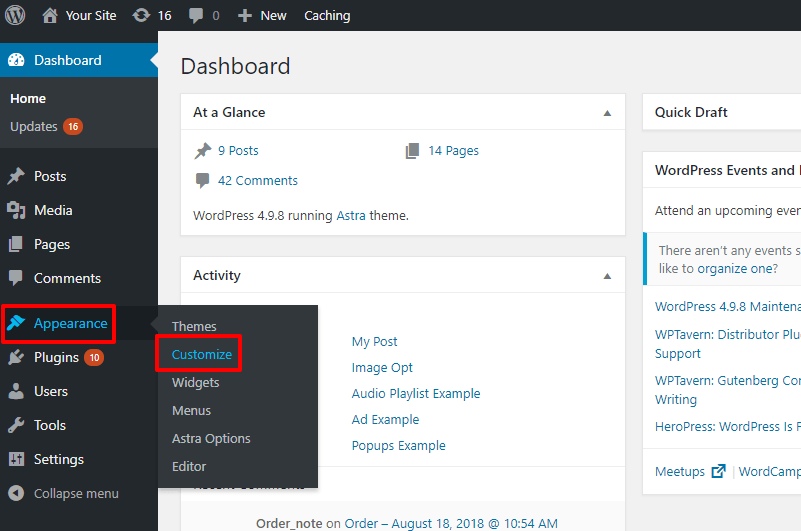Viewport: 801px width, 531px height.
Task: Click the Users person icon in sidebar
Action: pyautogui.click(x=16, y=391)
